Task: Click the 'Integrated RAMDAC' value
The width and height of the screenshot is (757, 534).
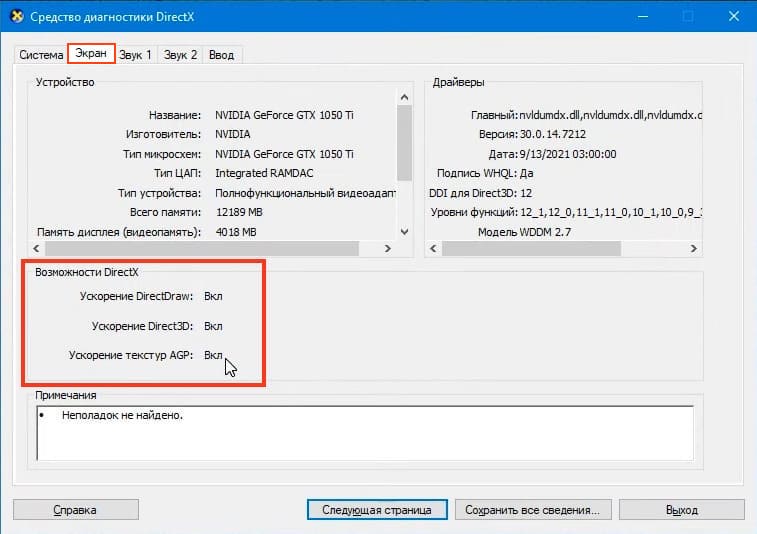Action: (264, 173)
